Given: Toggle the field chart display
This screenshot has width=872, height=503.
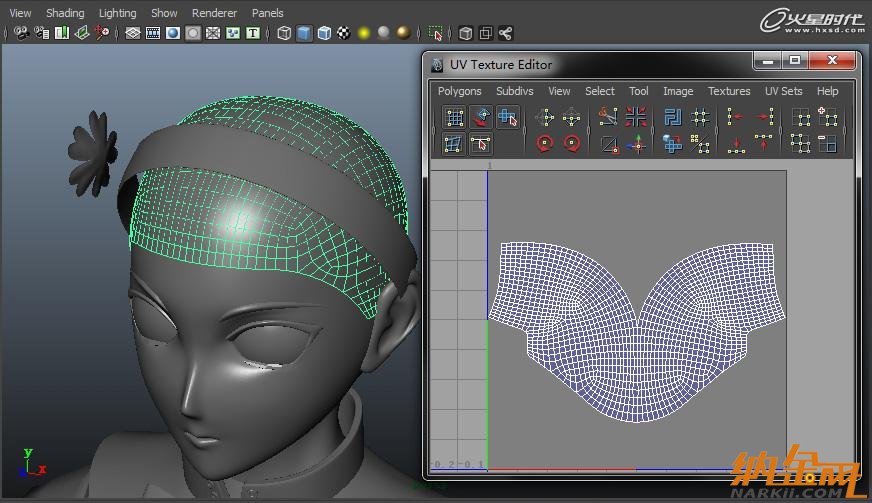Looking at the screenshot, I should [x=213, y=33].
